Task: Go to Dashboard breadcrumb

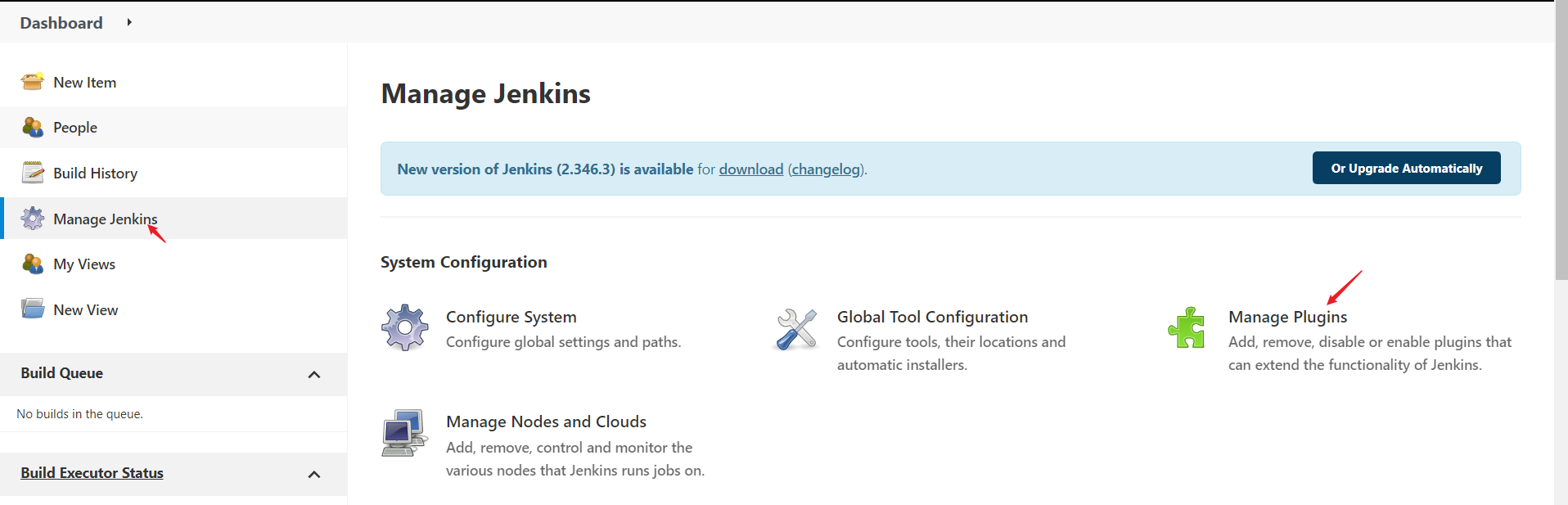Action: point(61,23)
